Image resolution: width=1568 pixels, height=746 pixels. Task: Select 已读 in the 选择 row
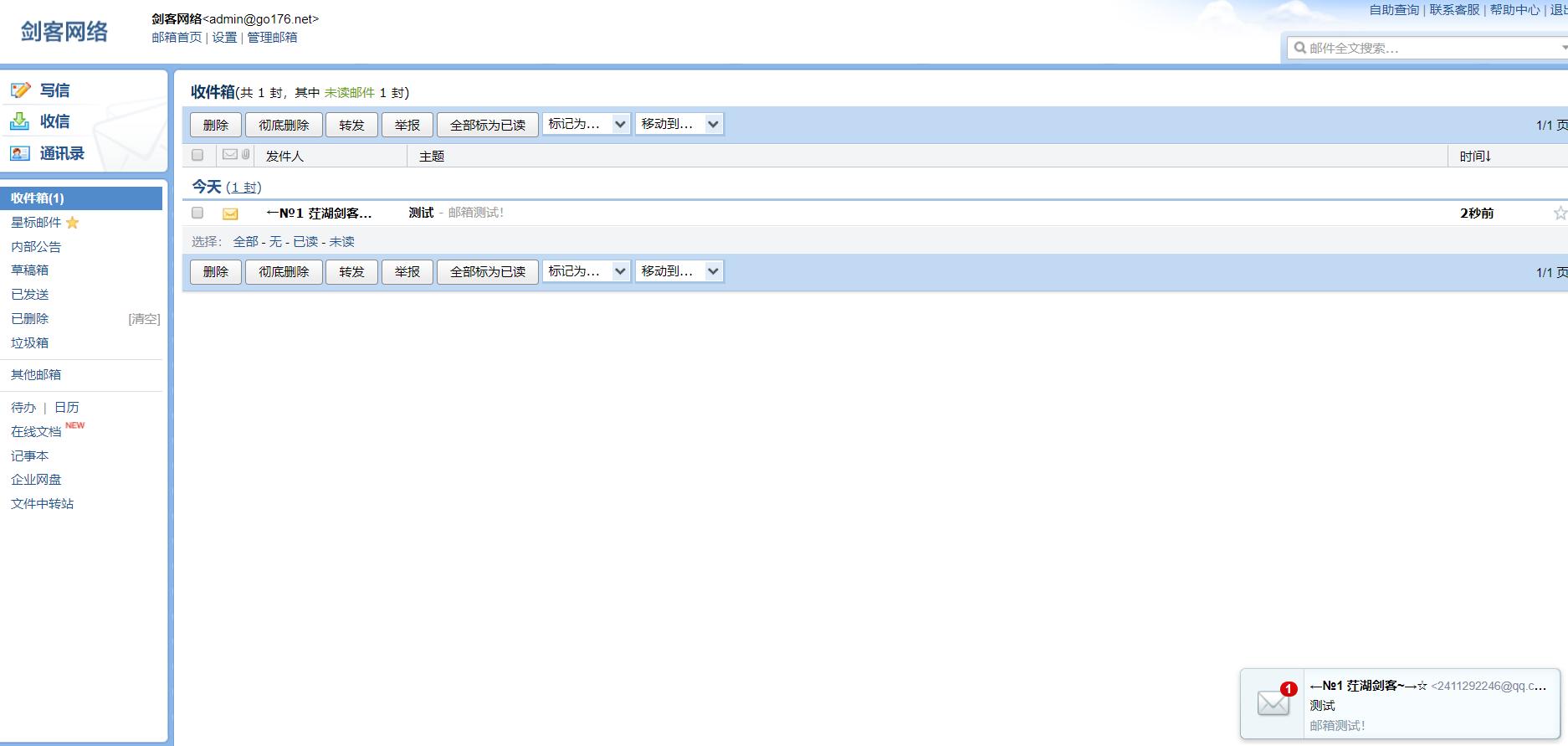305,242
